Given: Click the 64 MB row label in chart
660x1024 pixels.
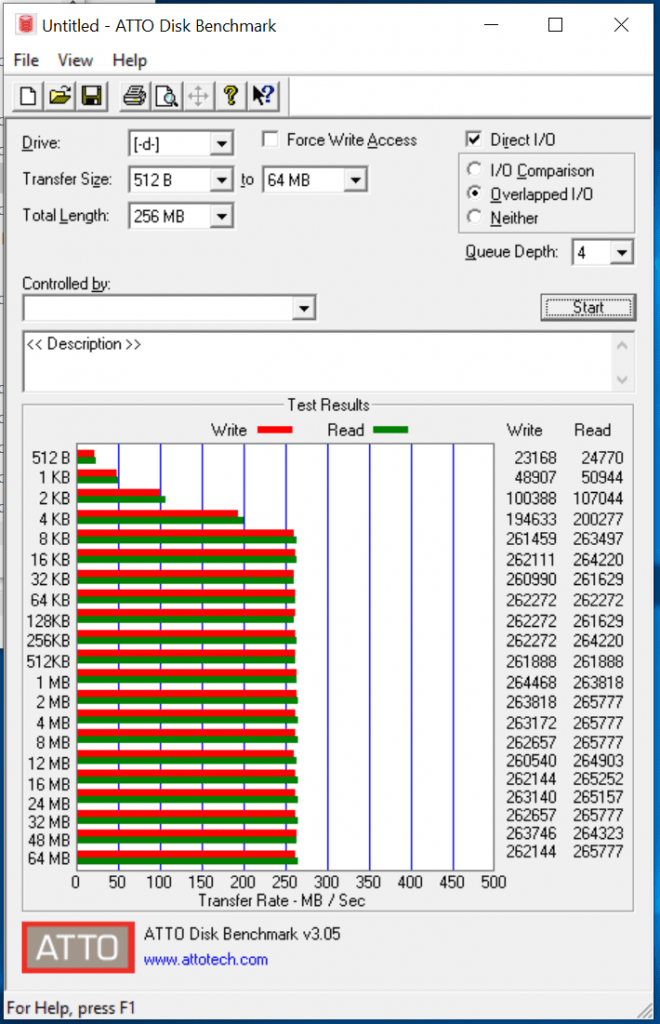Looking at the screenshot, I should 49,858.
